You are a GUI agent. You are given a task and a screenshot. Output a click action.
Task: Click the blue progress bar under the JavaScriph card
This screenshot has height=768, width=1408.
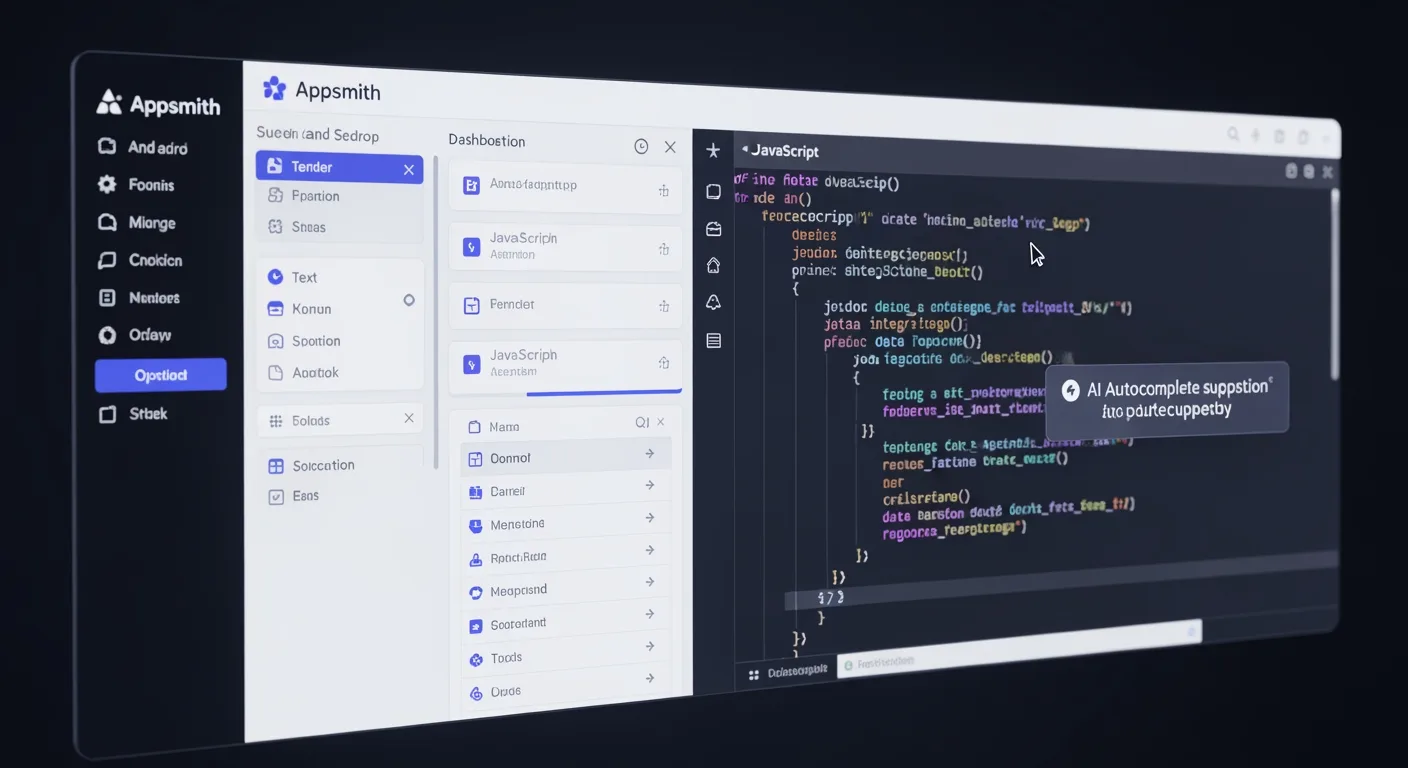coord(604,393)
